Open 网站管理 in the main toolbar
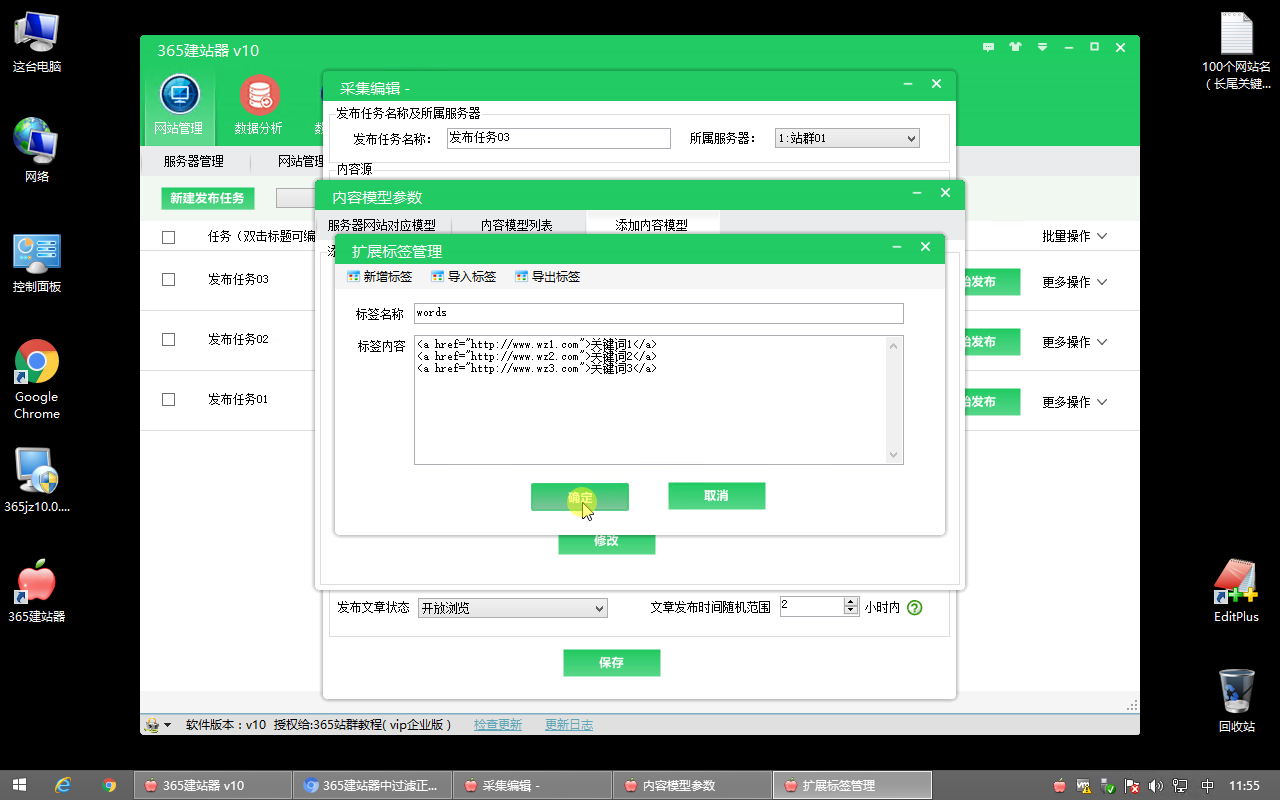This screenshot has width=1280, height=800. click(x=179, y=107)
